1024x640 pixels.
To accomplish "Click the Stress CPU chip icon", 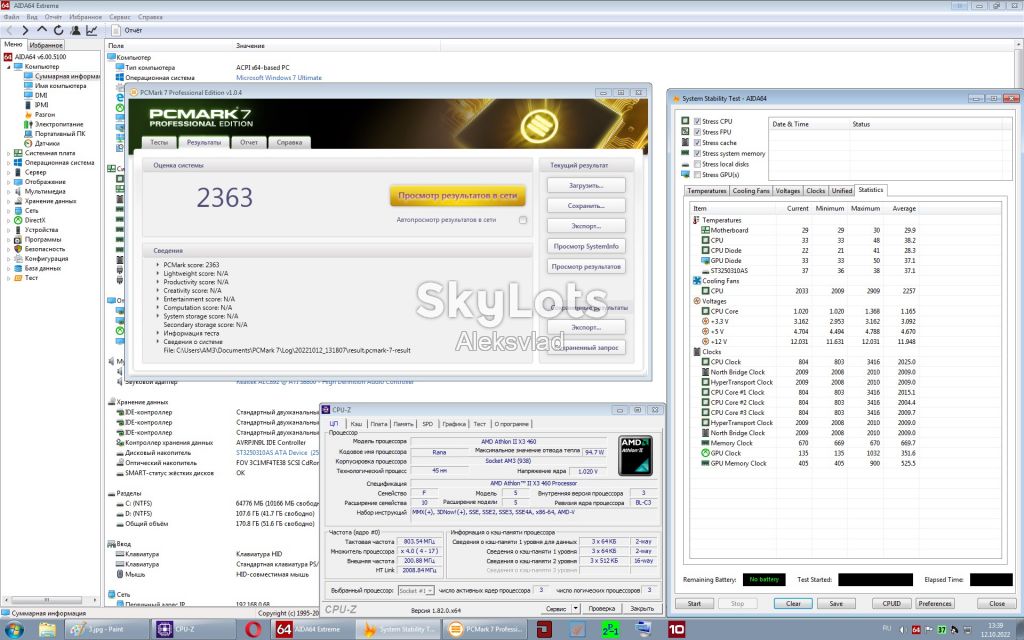I will click(x=685, y=121).
